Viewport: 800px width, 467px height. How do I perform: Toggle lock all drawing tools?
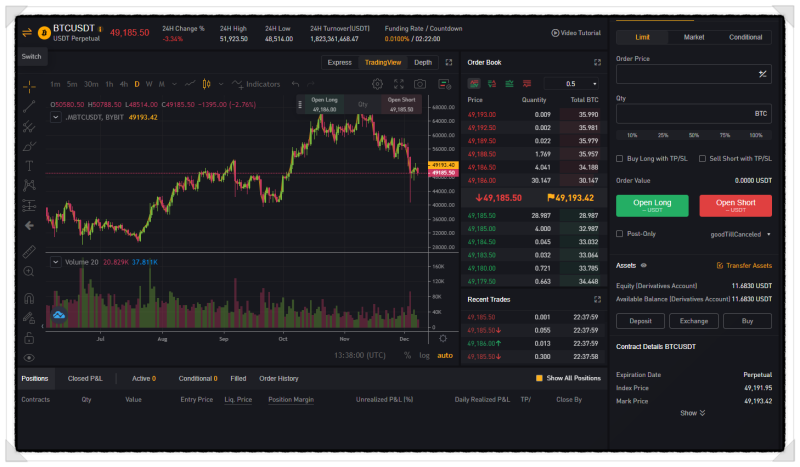29,337
